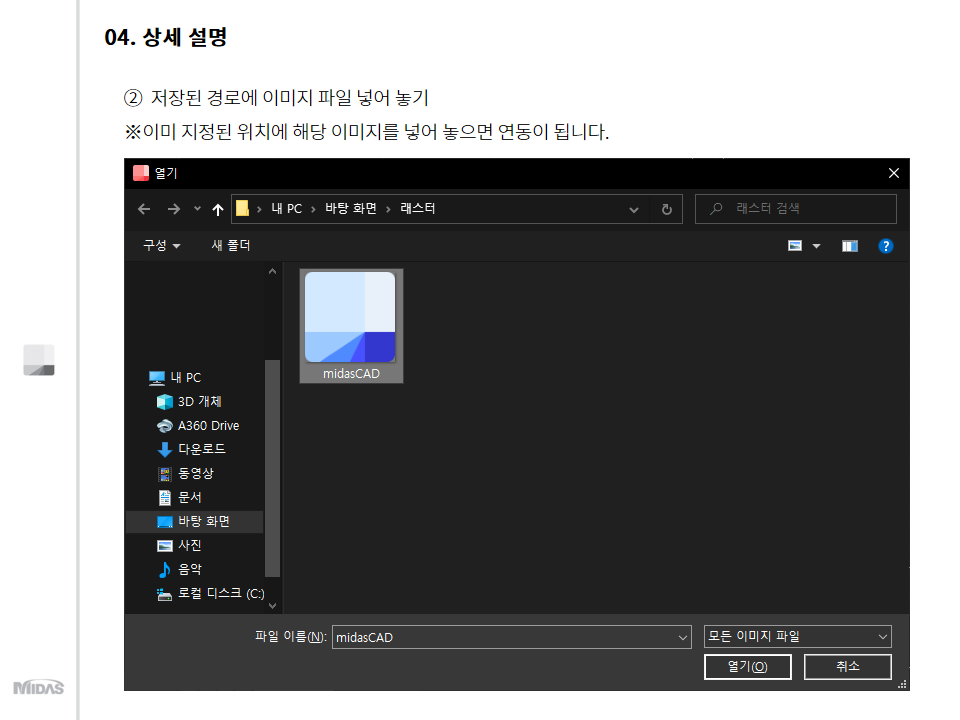Click the red app icon in title bar
Viewport: 960px width, 720px height.
coord(141,173)
